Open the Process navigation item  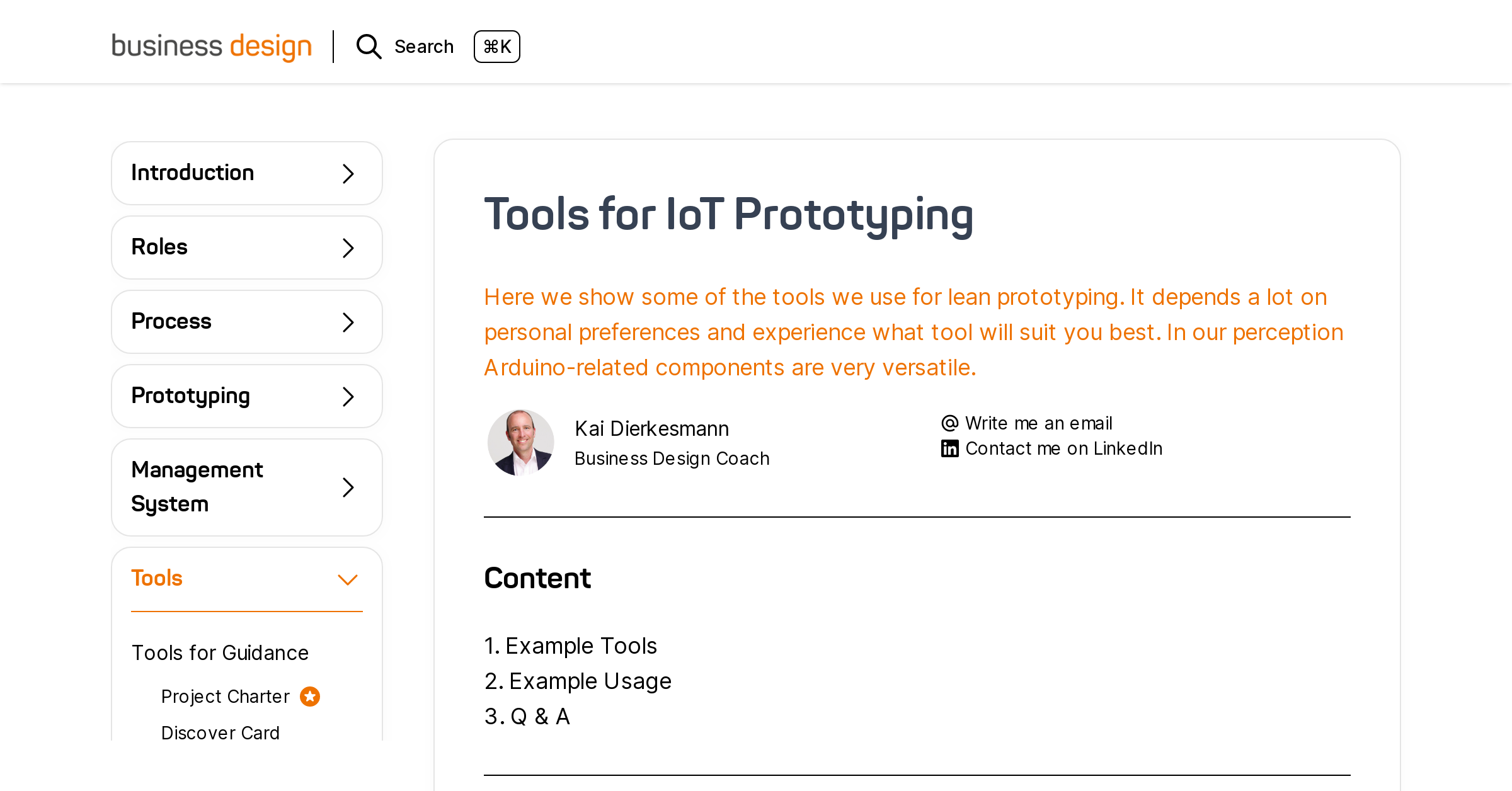click(246, 321)
